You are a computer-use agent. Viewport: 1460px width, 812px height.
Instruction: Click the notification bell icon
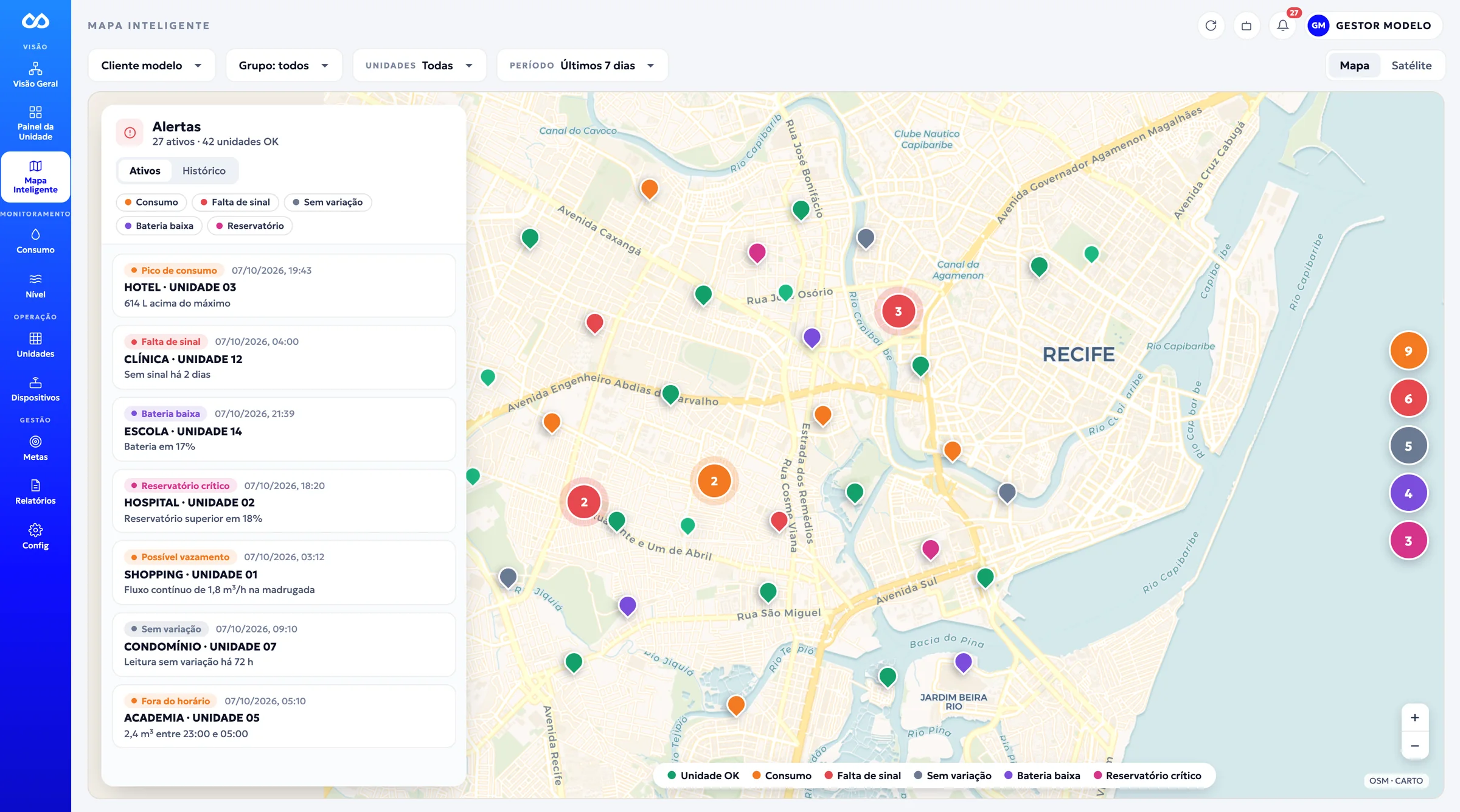pos(1282,26)
